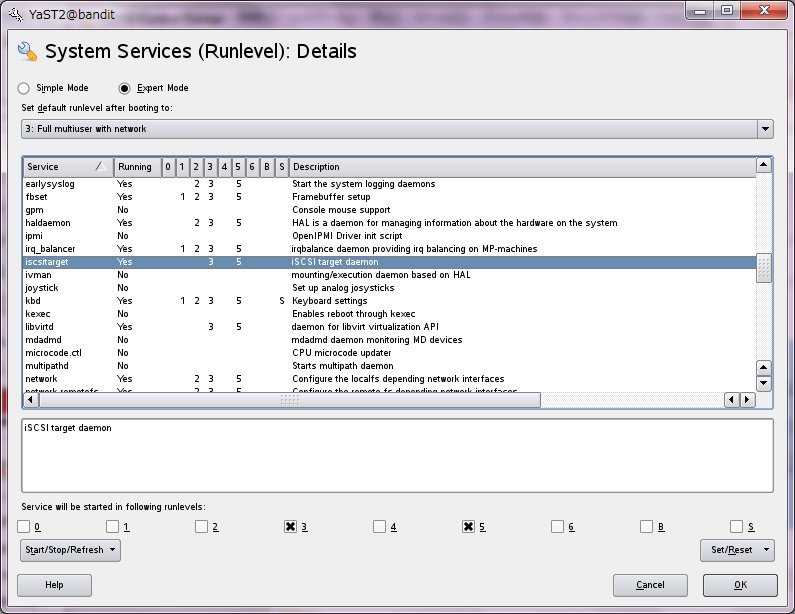Select the multipathd service row

[389, 366]
